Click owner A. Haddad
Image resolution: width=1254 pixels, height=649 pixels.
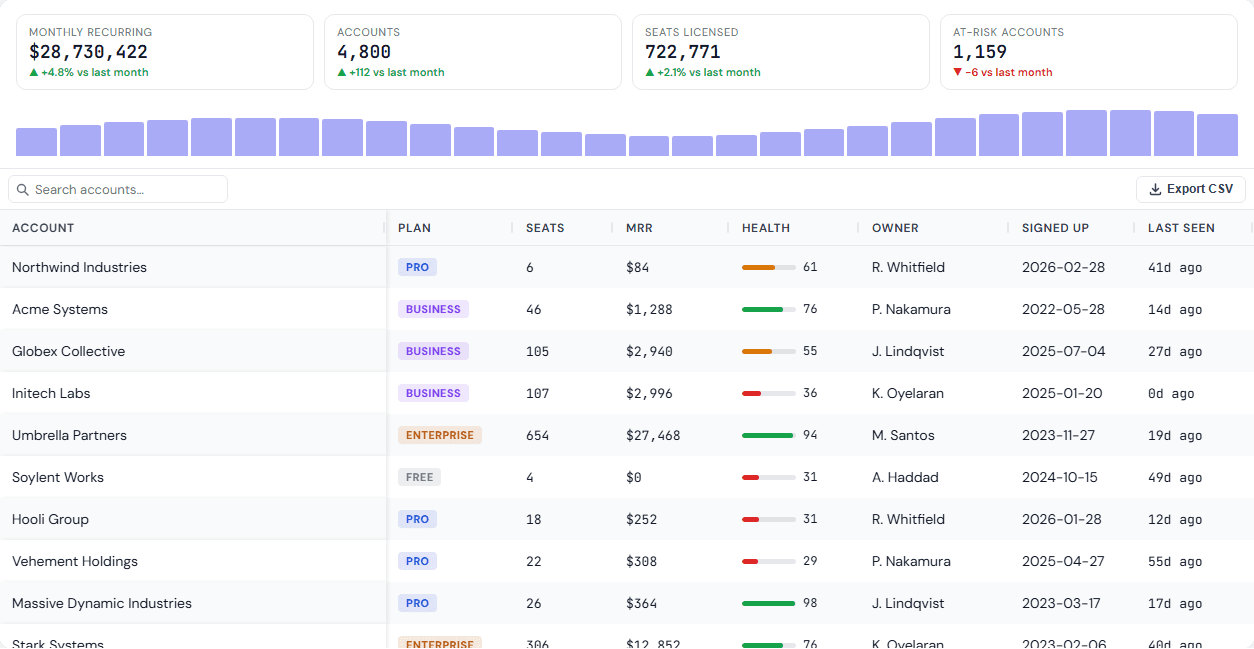pos(905,477)
